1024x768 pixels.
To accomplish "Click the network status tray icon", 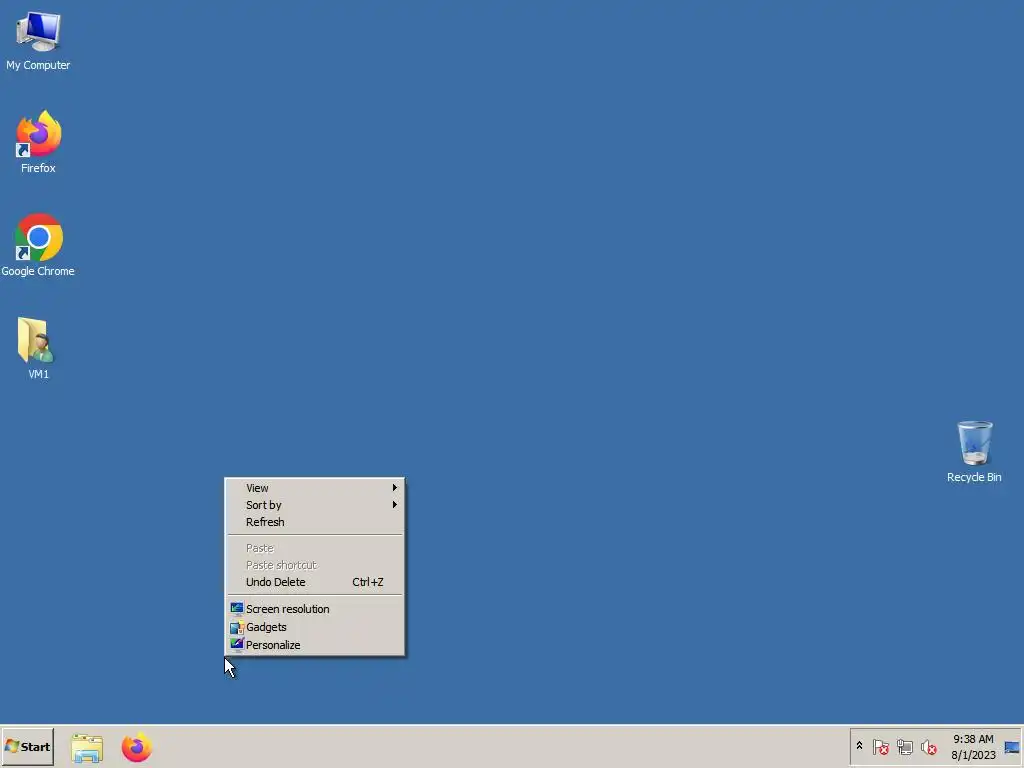I will click(904, 746).
